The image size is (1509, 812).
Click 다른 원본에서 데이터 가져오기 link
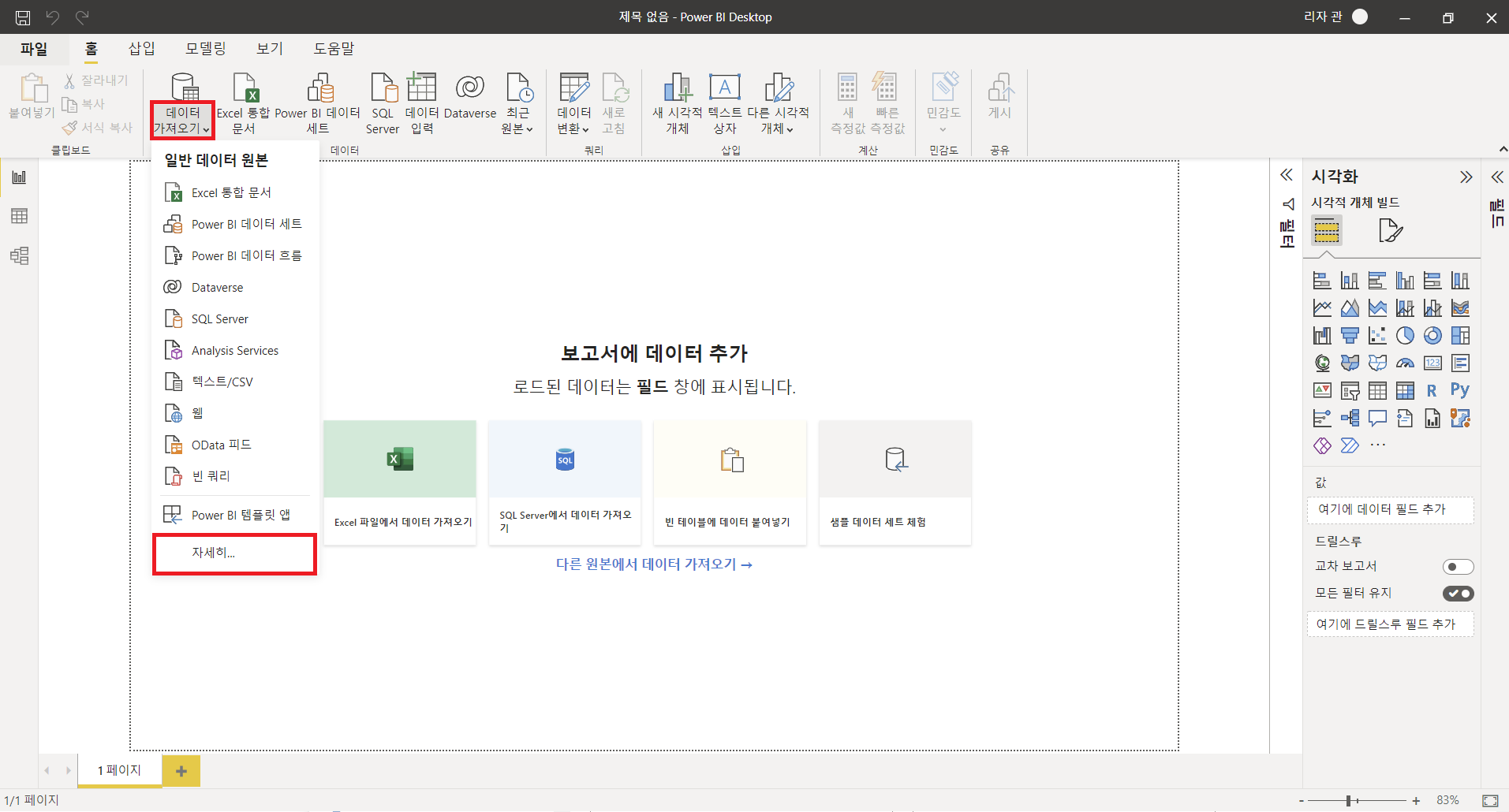654,564
